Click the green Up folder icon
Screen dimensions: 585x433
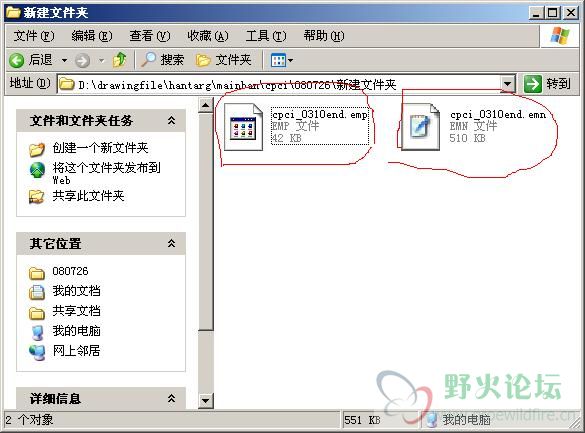pyautogui.click(x=119, y=60)
